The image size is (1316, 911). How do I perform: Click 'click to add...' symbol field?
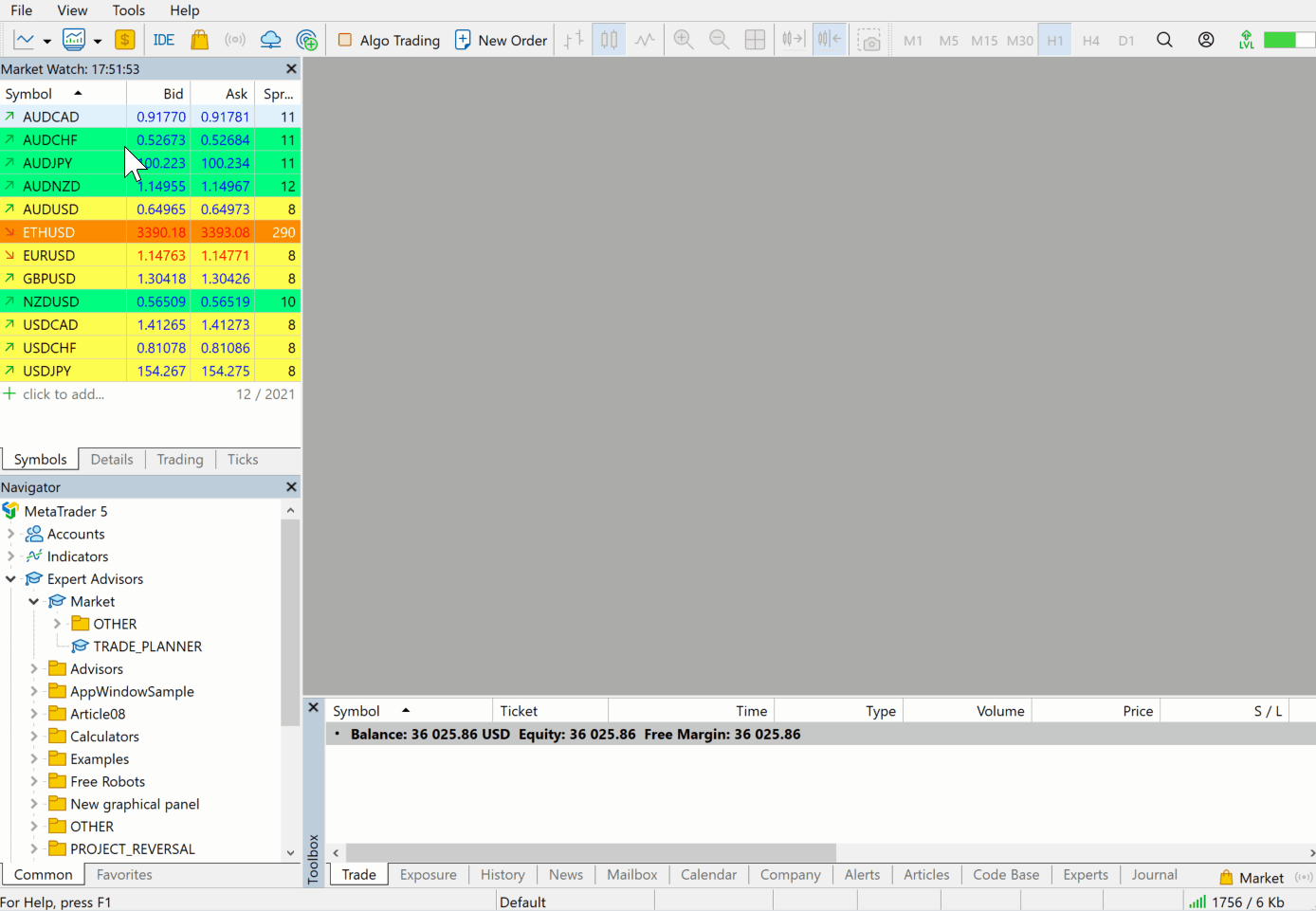pos(64,394)
